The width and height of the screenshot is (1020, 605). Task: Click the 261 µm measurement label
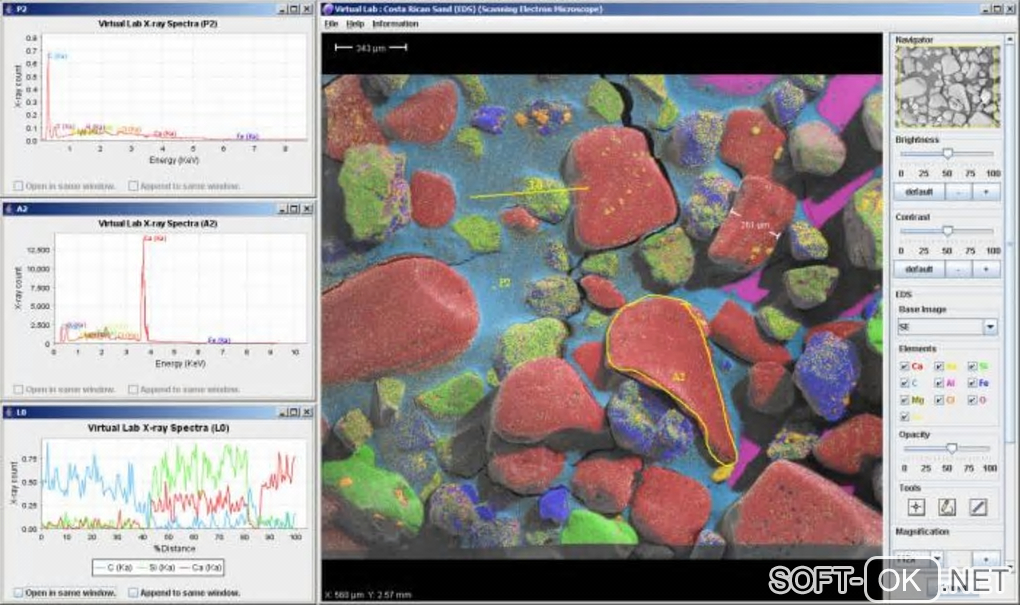coord(755,225)
